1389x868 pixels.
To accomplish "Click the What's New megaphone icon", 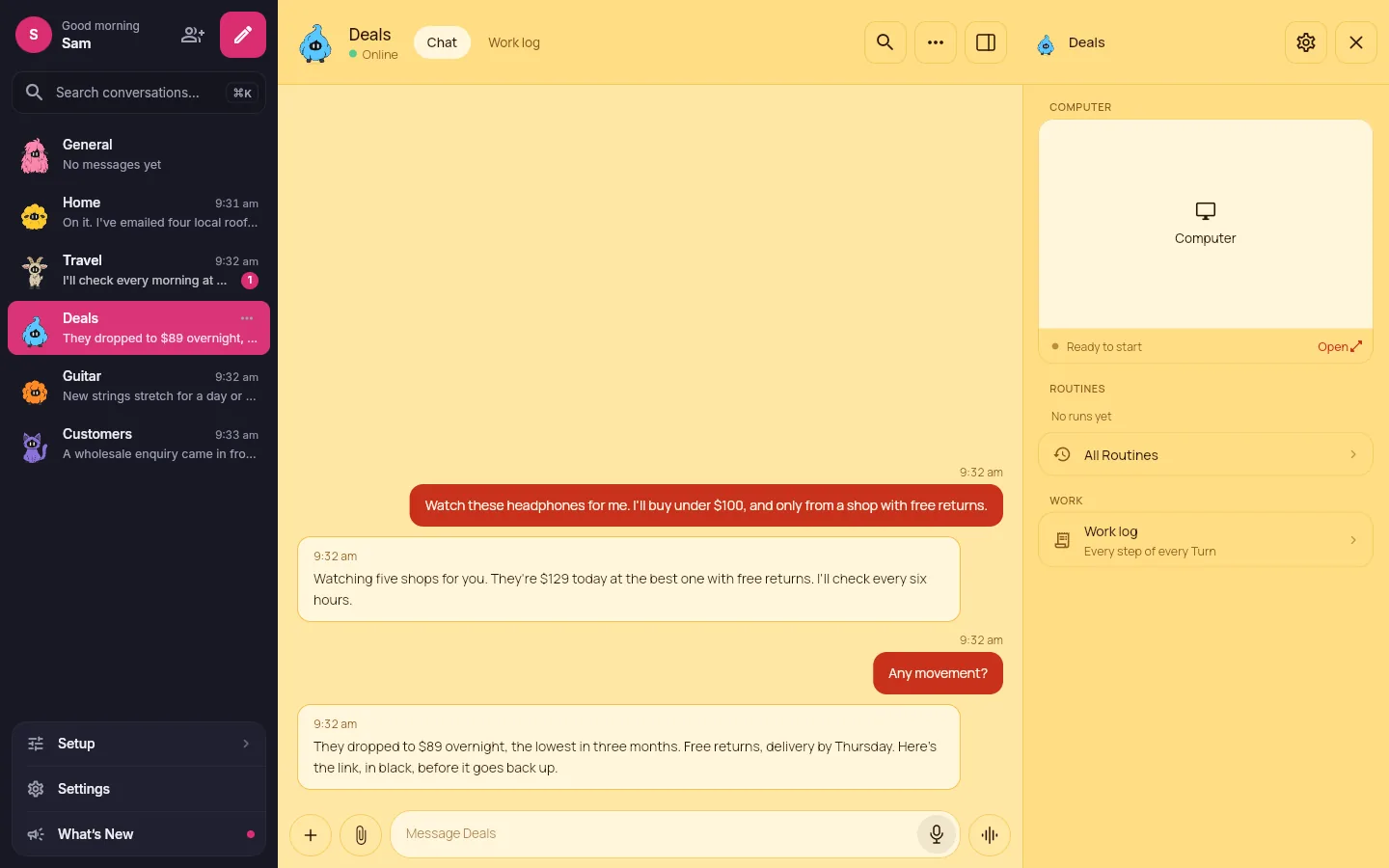I will pos(36,834).
